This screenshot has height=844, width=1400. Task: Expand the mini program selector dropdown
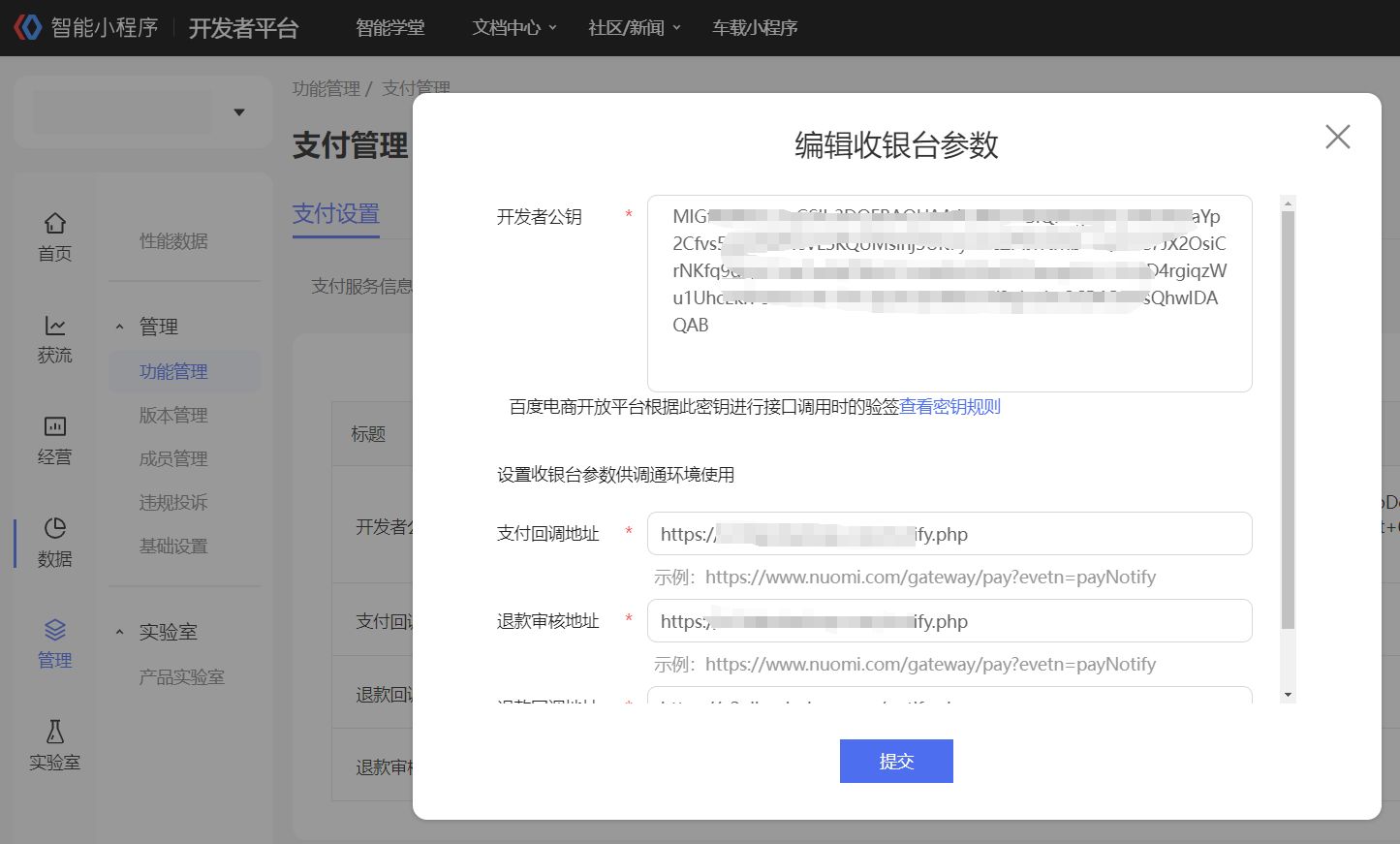(x=238, y=112)
